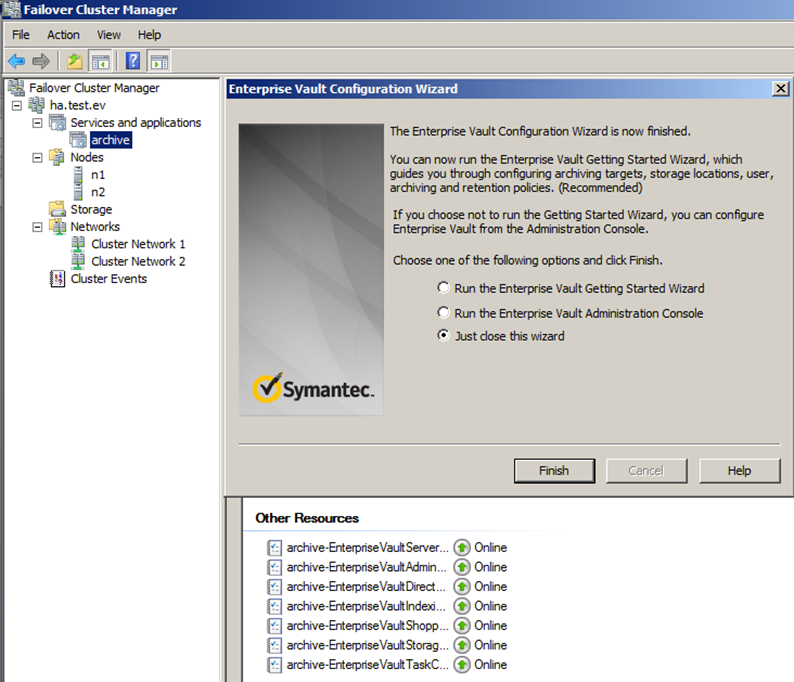Click the Nodes folder icon
794x682 pixels.
(57, 157)
